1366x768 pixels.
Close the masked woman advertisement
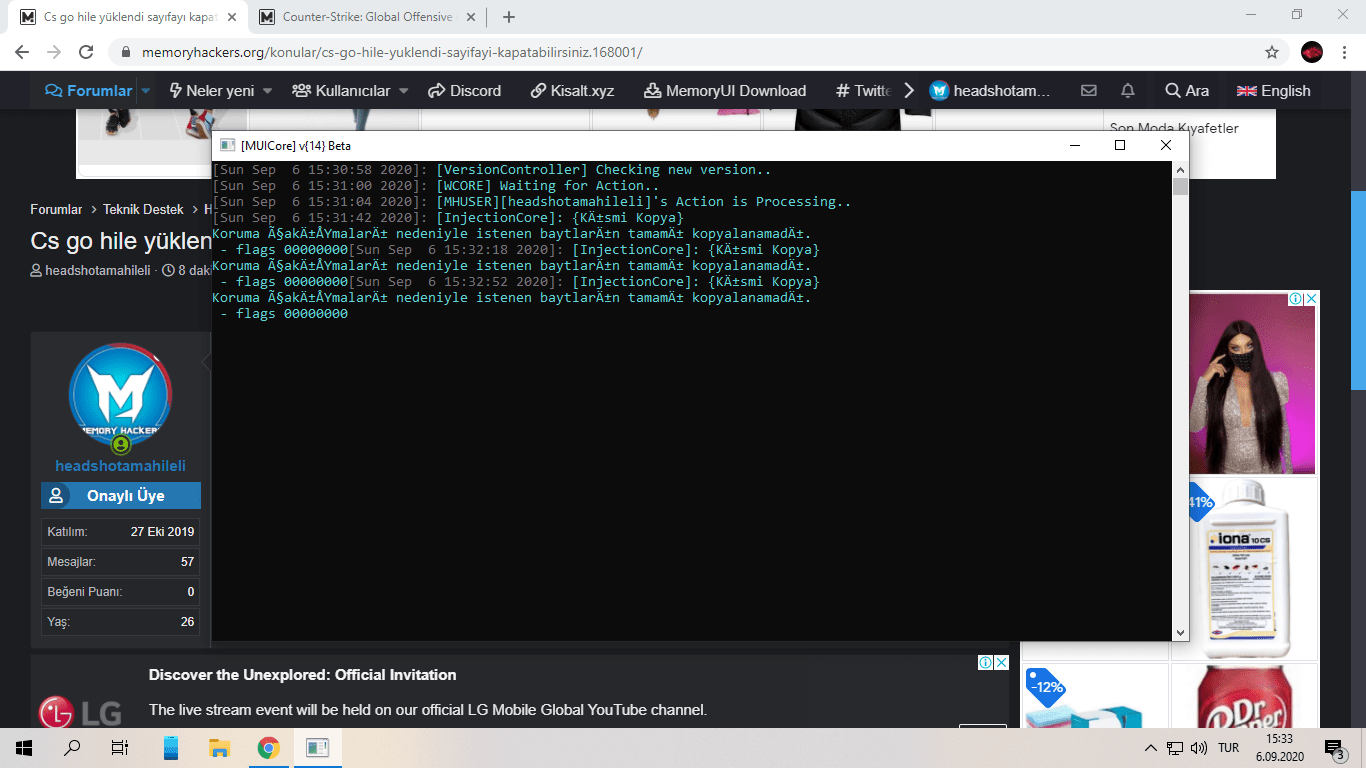[1312, 299]
